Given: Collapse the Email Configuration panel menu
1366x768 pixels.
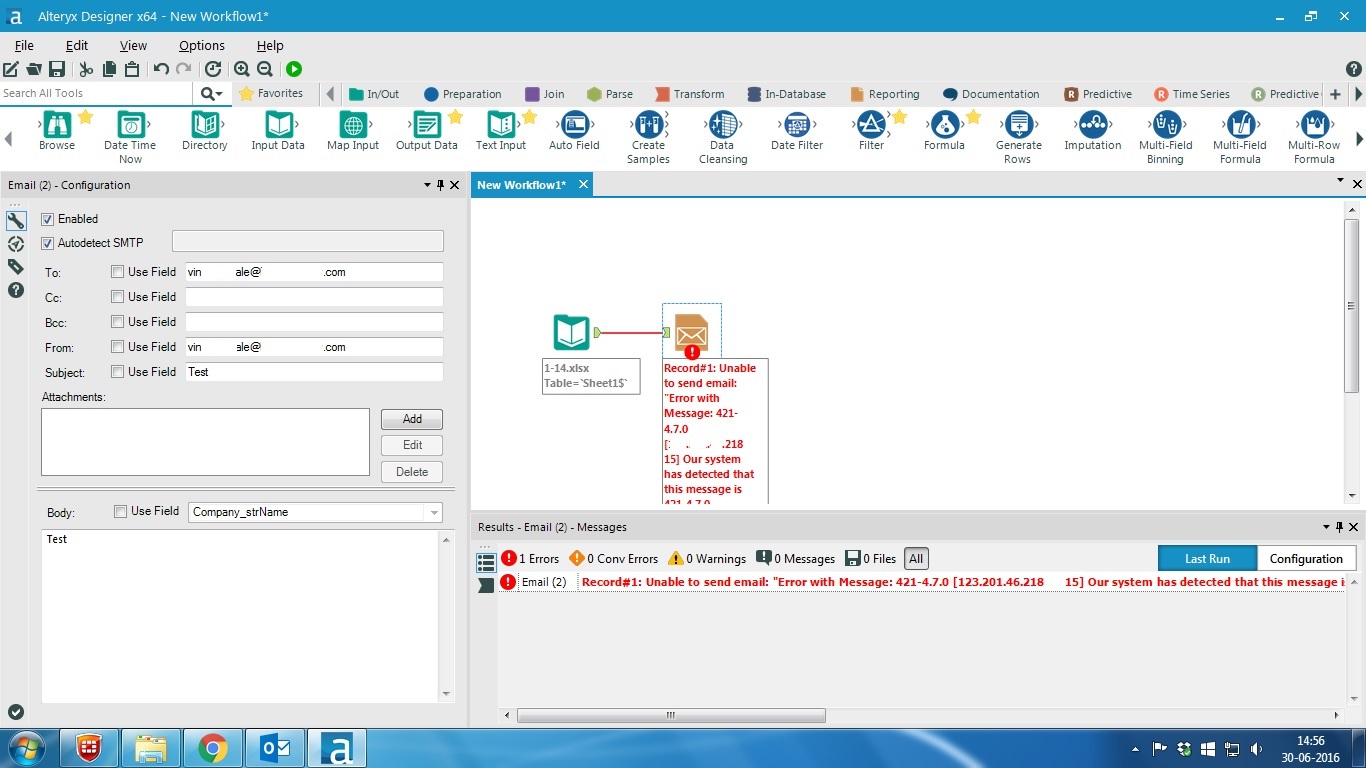Looking at the screenshot, I should [x=427, y=185].
